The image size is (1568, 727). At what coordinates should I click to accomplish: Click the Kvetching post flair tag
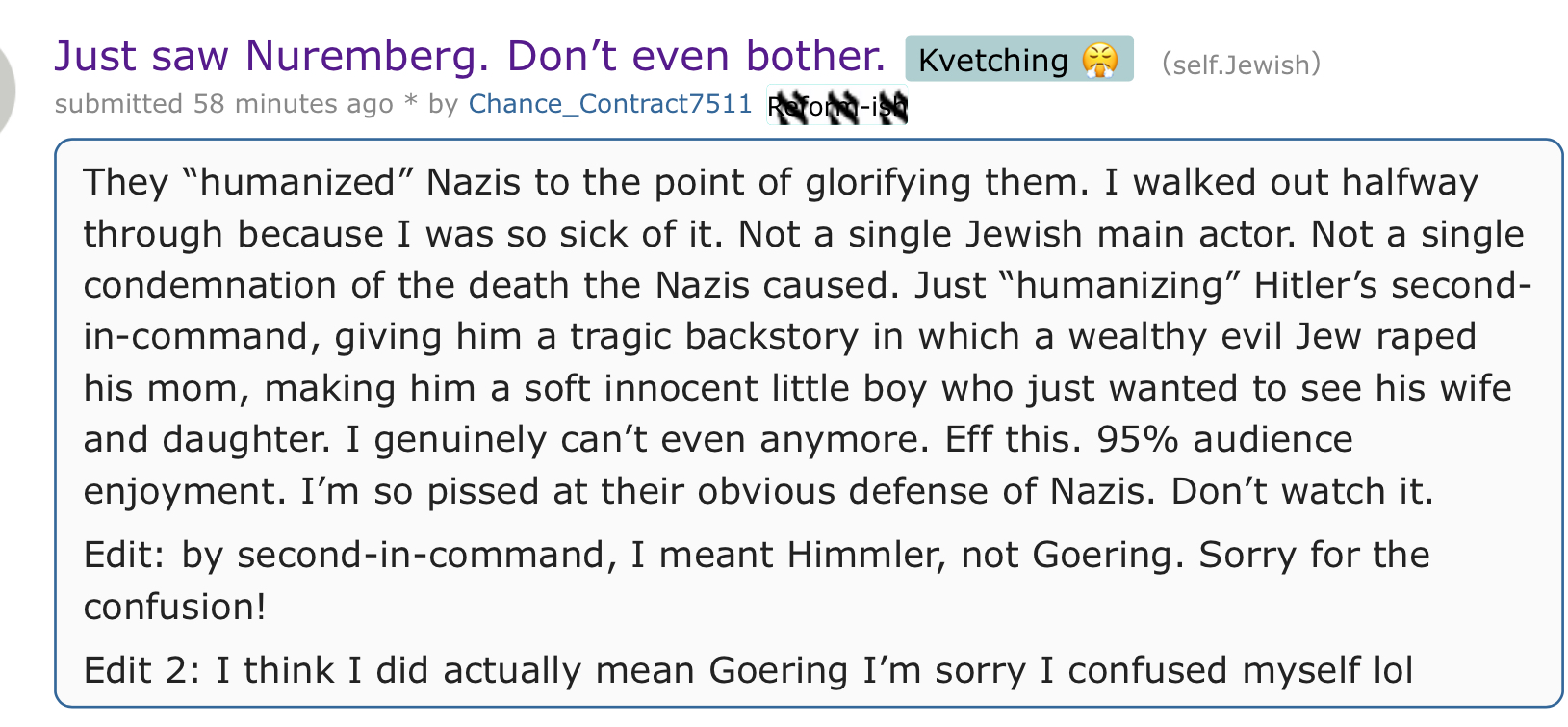[x=1019, y=59]
